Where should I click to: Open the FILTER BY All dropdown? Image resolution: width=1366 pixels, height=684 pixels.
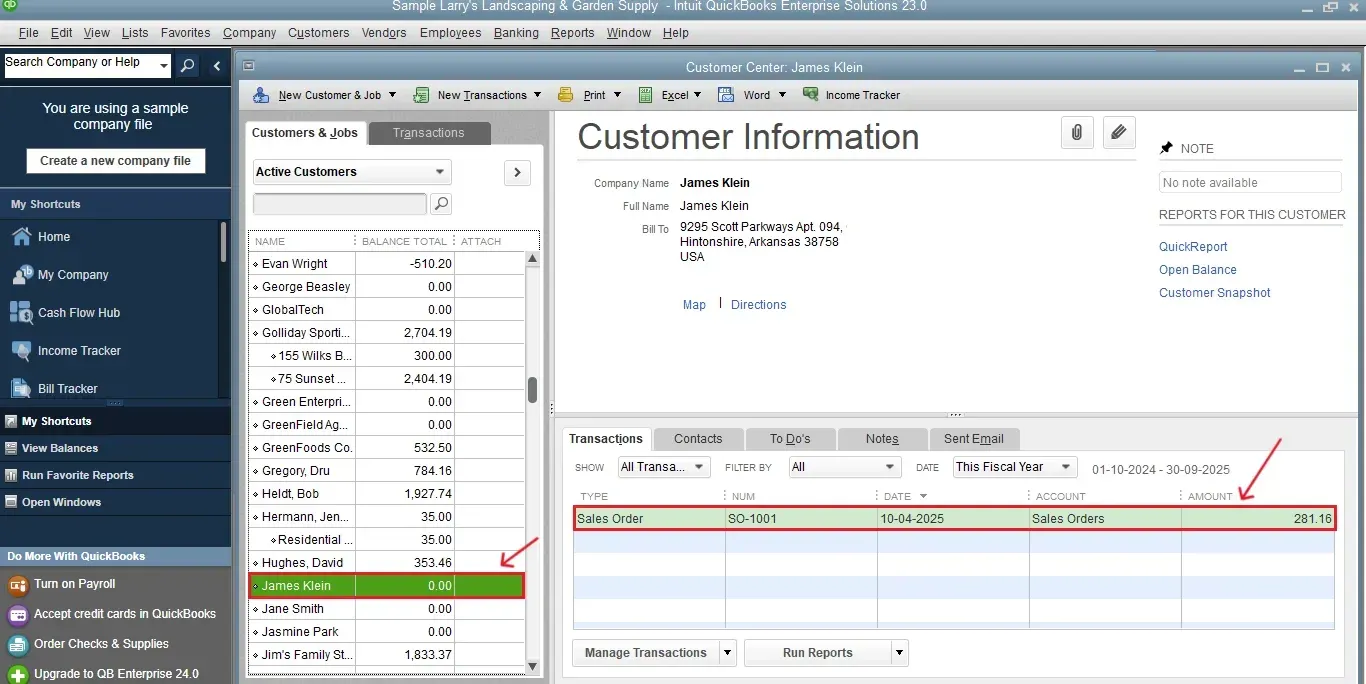(x=845, y=467)
